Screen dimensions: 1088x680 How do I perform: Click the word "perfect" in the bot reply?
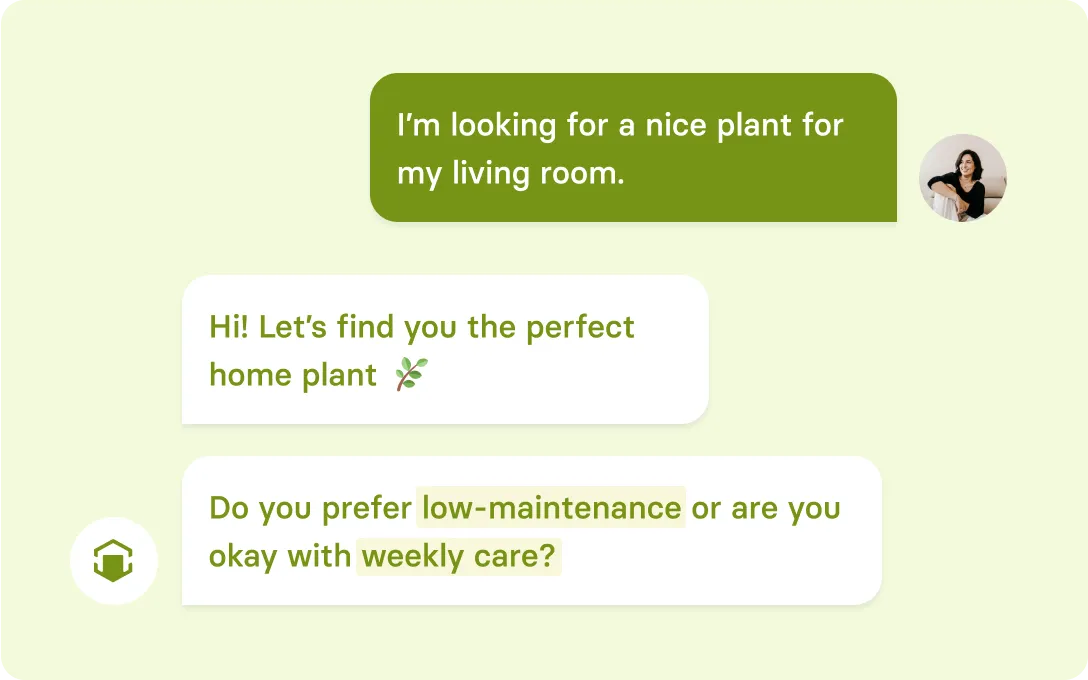coord(580,327)
